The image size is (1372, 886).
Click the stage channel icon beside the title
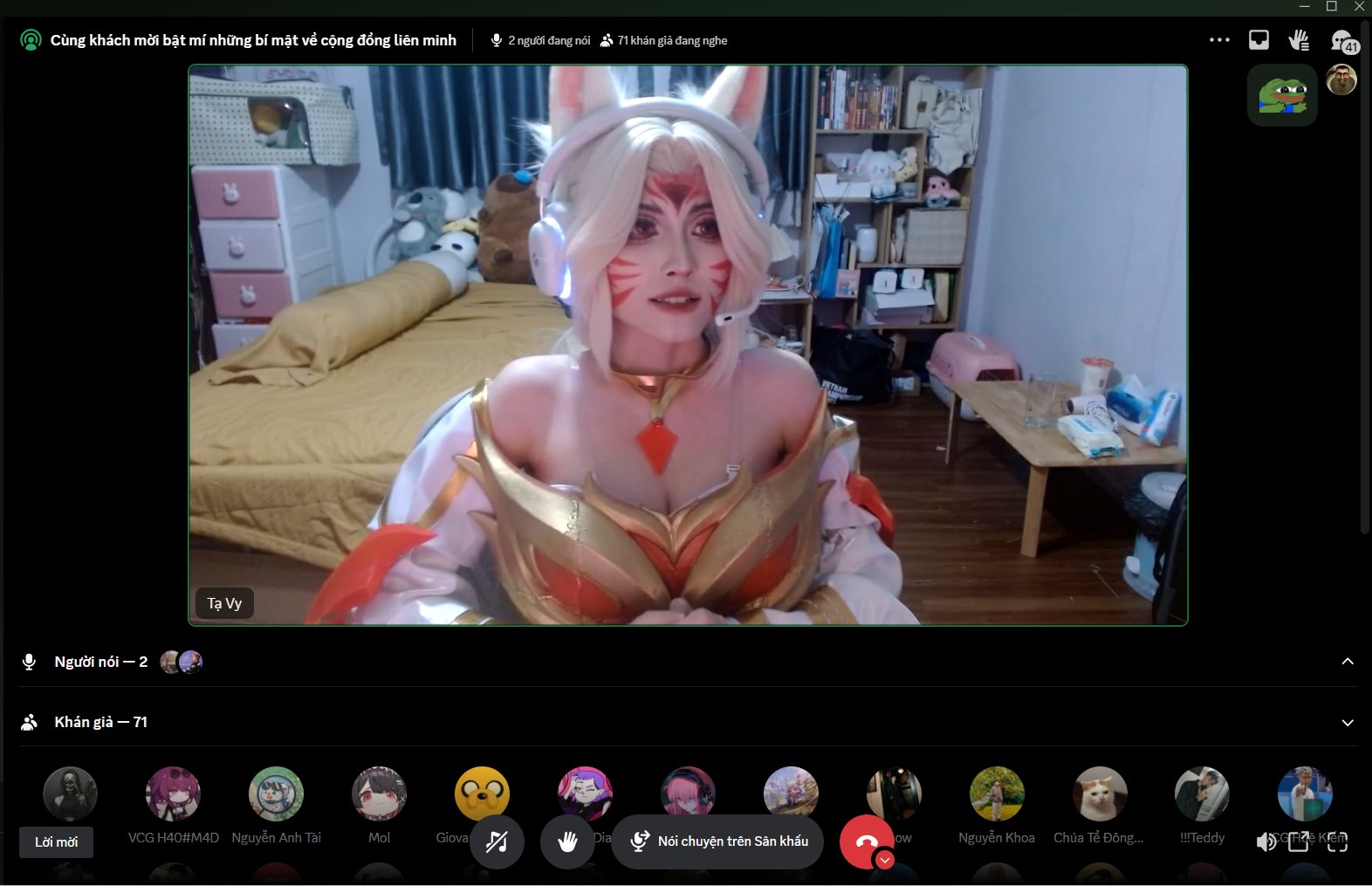(x=31, y=40)
